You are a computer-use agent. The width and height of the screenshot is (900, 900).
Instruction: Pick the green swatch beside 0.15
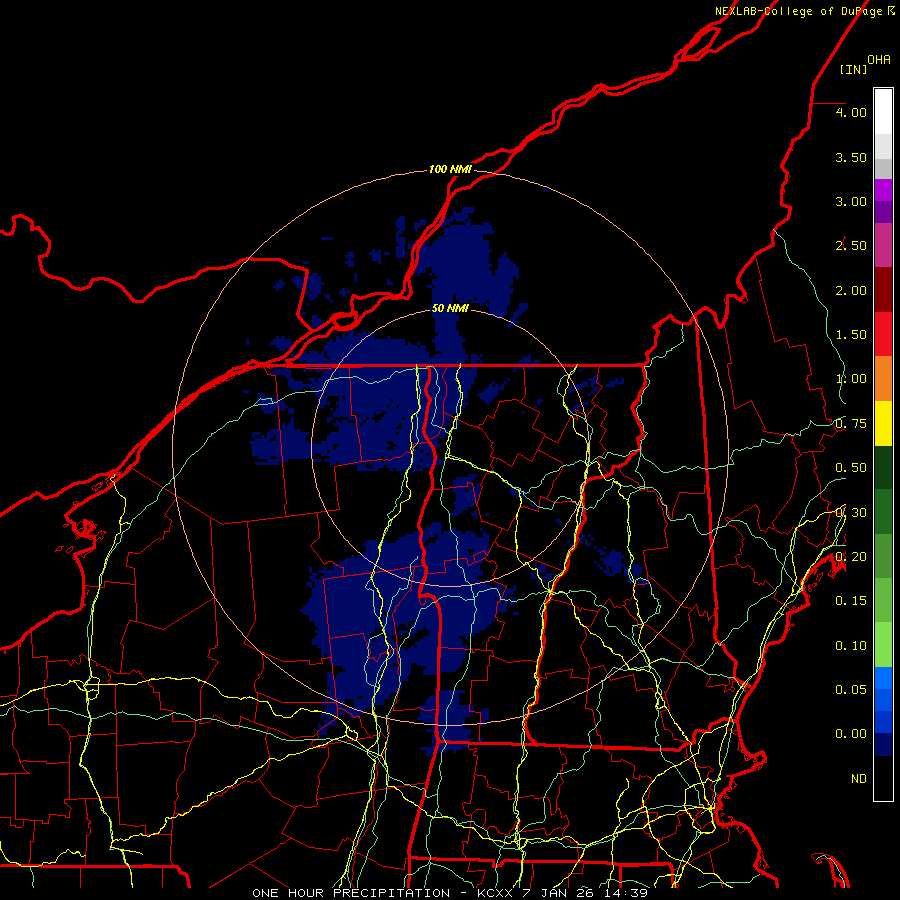pyautogui.click(x=883, y=600)
